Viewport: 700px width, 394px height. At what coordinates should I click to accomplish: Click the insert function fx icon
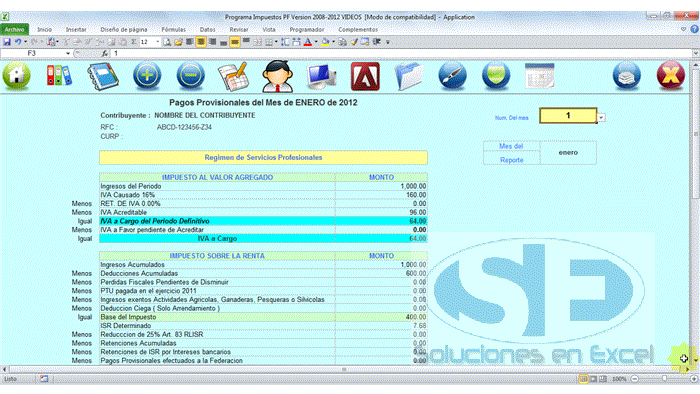click(x=104, y=54)
